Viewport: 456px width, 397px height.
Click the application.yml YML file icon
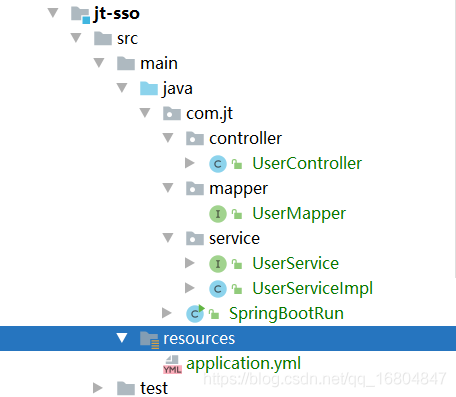[x=172, y=364]
